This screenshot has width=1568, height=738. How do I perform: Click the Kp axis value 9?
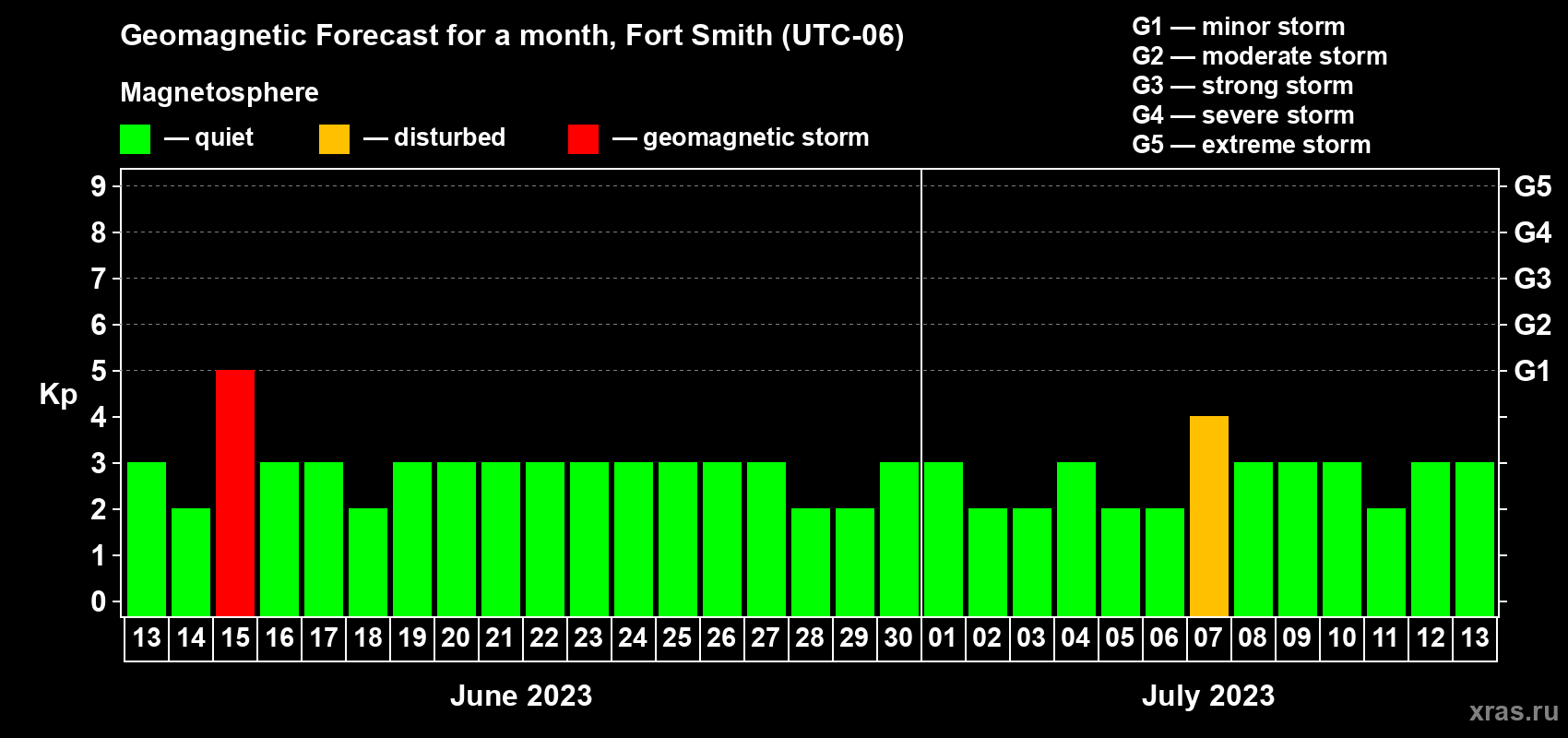(99, 186)
